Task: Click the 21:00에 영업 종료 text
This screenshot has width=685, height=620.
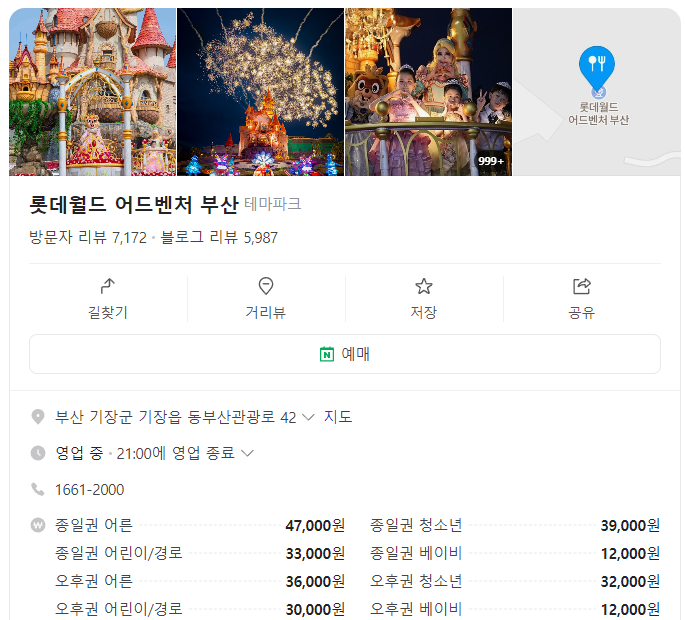Action: tap(176, 453)
